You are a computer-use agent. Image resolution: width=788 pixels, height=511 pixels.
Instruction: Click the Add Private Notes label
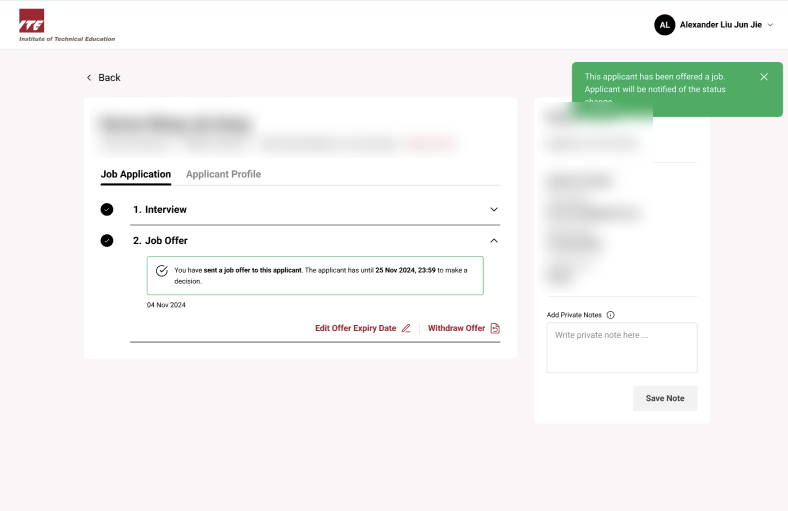point(574,315)
